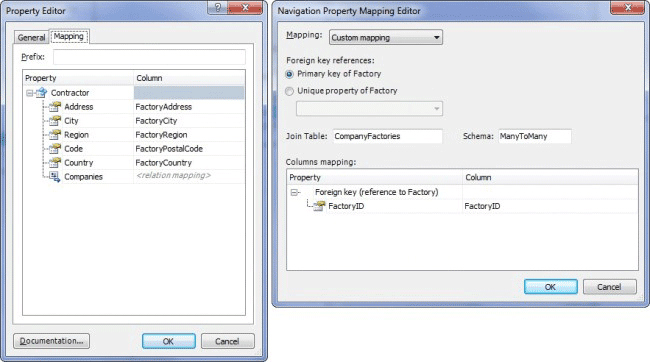Click the Country property icon
This screenshot has height=362, width=650.
click(55, 163)
